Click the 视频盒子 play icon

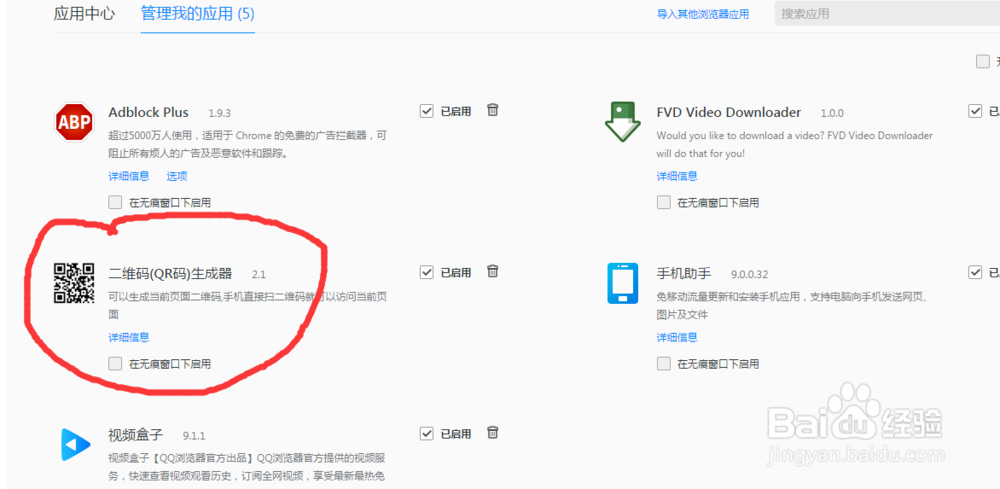[x=75, y=444]
